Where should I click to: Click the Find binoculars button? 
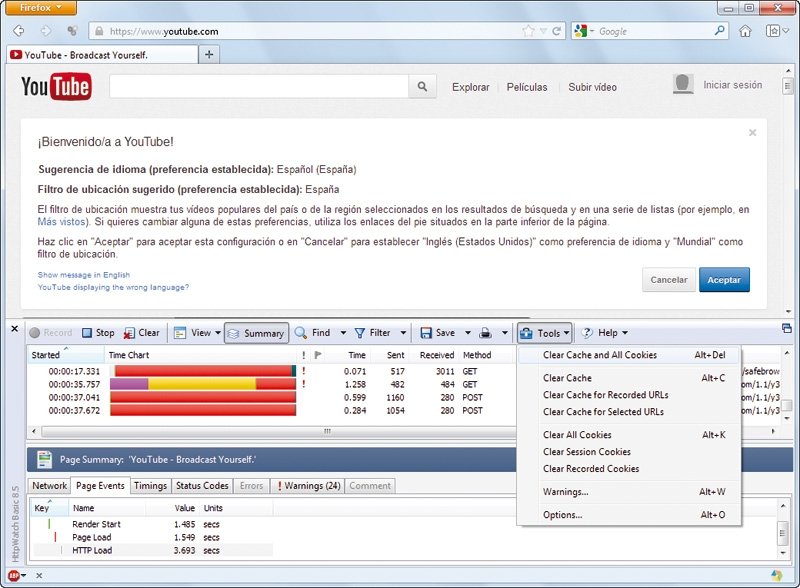(313, 333)
